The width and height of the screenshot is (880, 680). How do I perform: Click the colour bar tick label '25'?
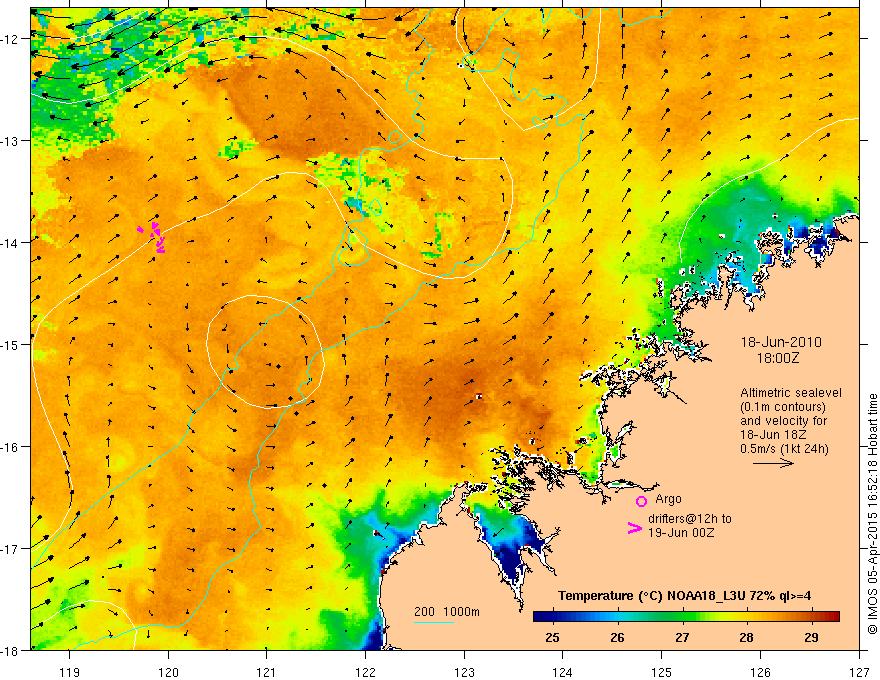pyautogui.click(x=552, y=637)
